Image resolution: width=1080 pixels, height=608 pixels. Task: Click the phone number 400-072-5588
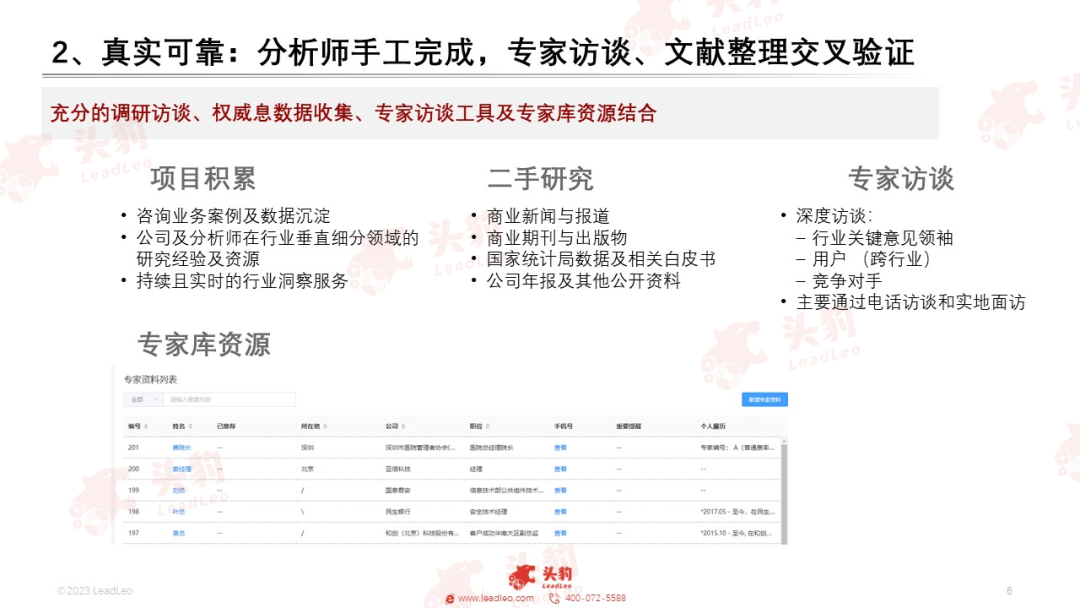(x=596, y=598)
